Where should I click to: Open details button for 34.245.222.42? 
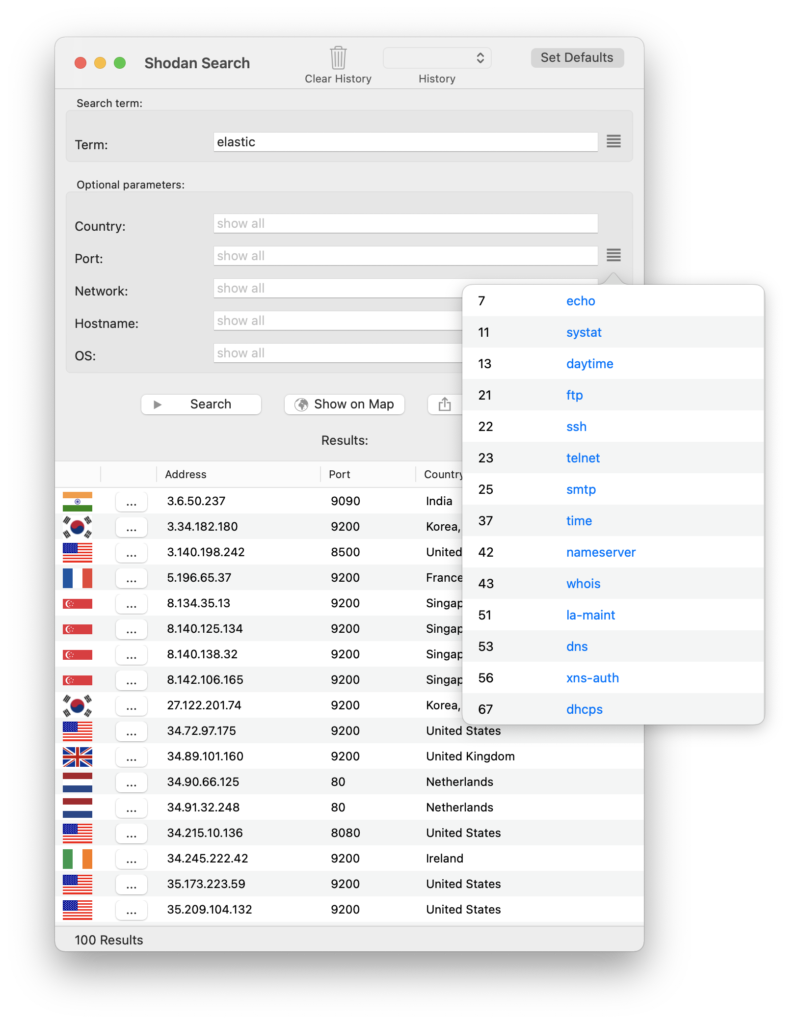tap(131, 858)
